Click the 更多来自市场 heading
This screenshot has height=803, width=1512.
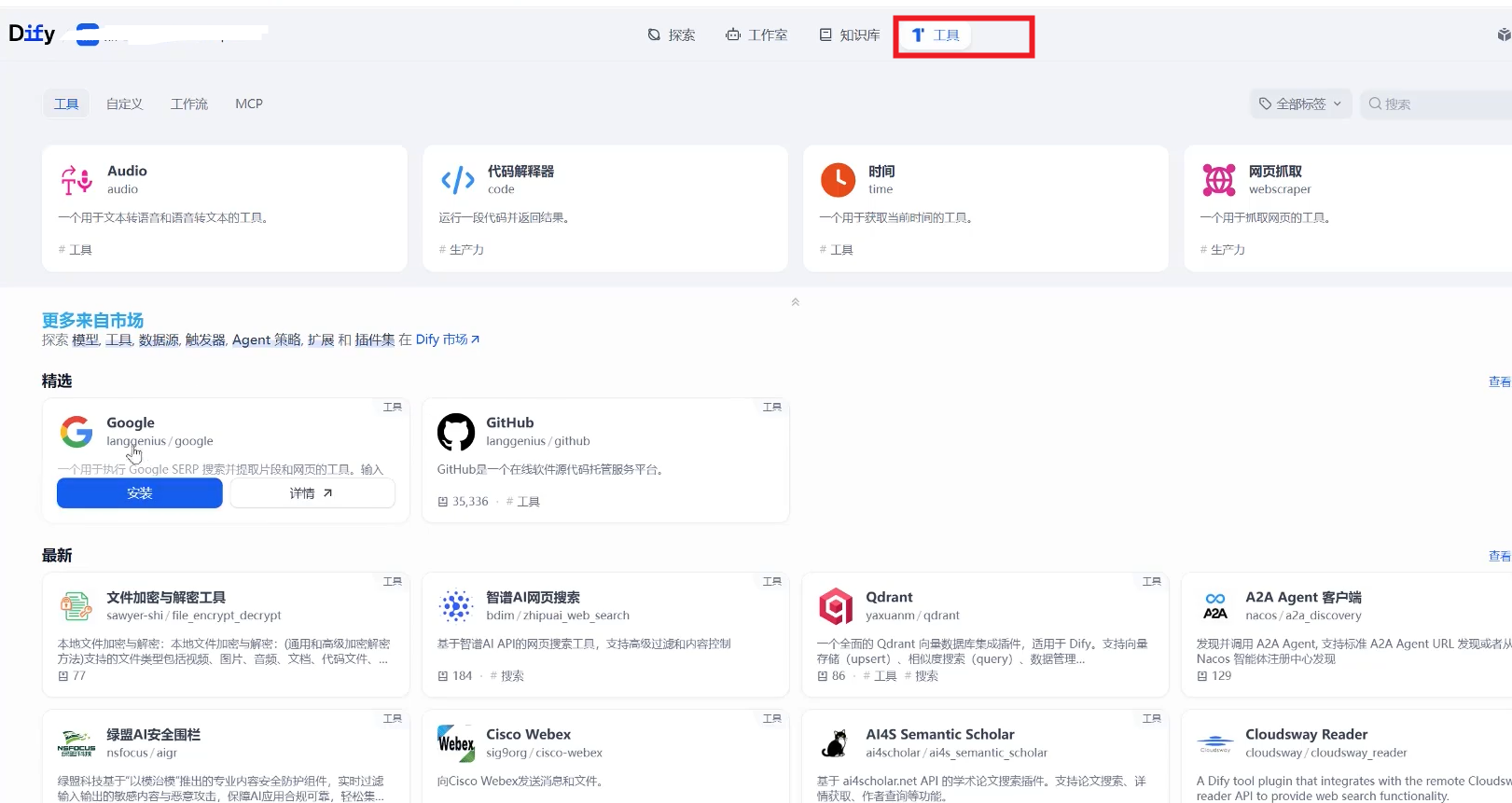(x=92, y=320)
